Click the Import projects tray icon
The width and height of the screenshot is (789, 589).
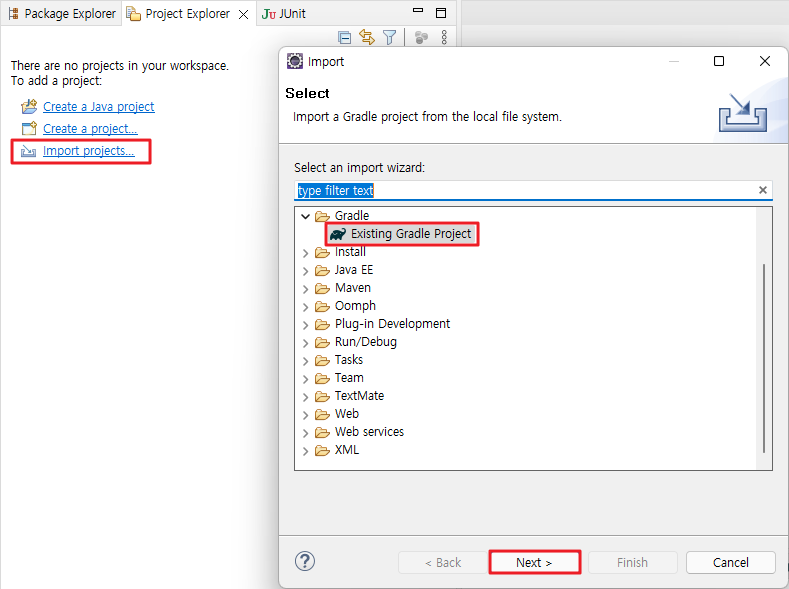(x=28, y=151)
